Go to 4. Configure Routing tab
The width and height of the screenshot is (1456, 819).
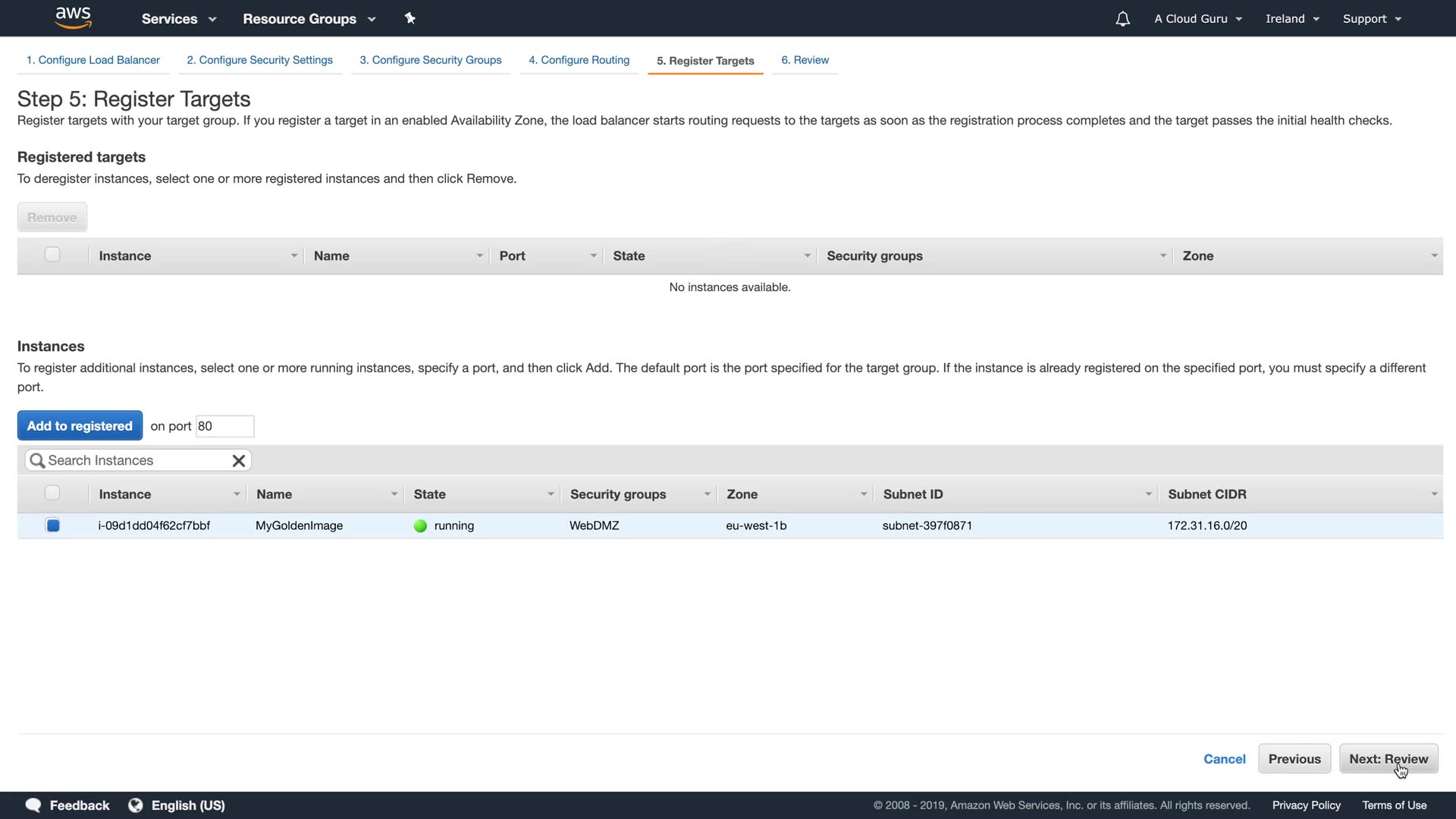tap(579, 60)
